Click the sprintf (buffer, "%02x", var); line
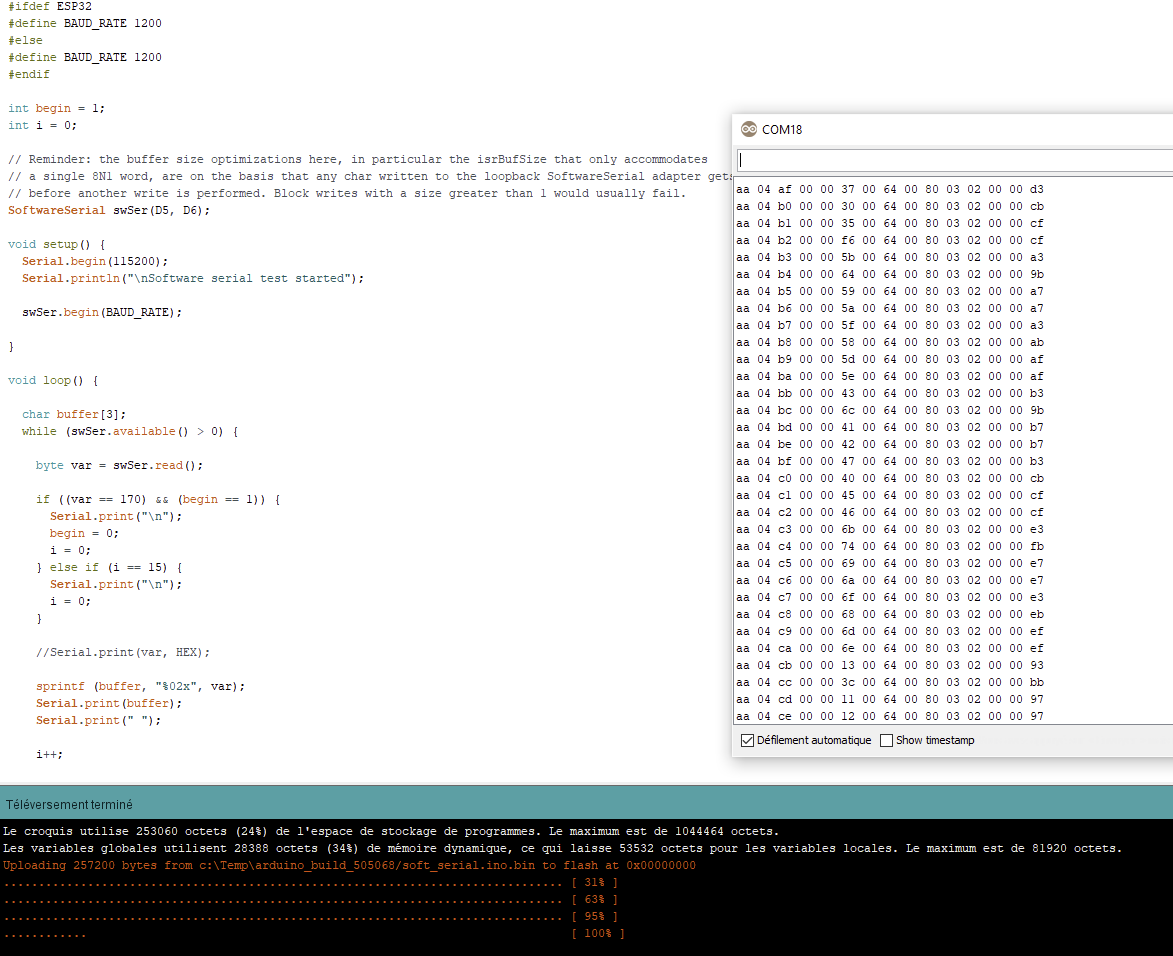 (141, 686)
